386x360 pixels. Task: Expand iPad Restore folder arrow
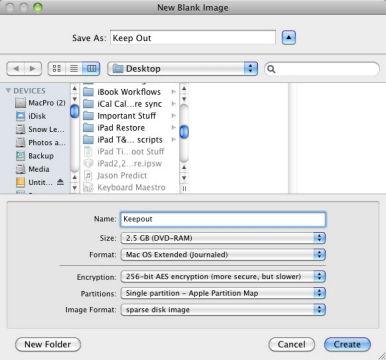point(173,127)
